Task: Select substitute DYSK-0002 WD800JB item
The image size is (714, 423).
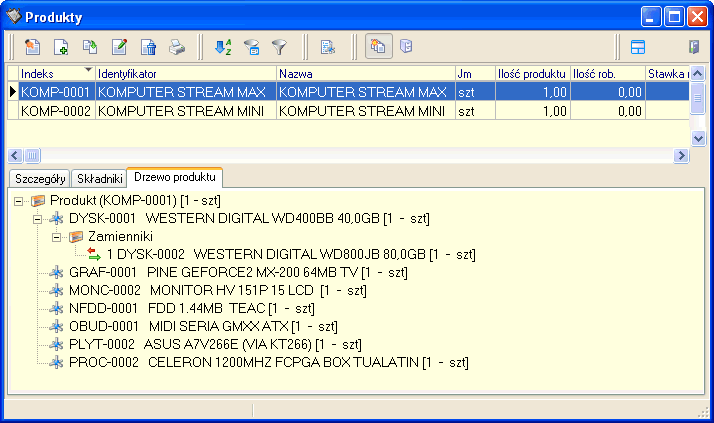Action: click(291, 254)
